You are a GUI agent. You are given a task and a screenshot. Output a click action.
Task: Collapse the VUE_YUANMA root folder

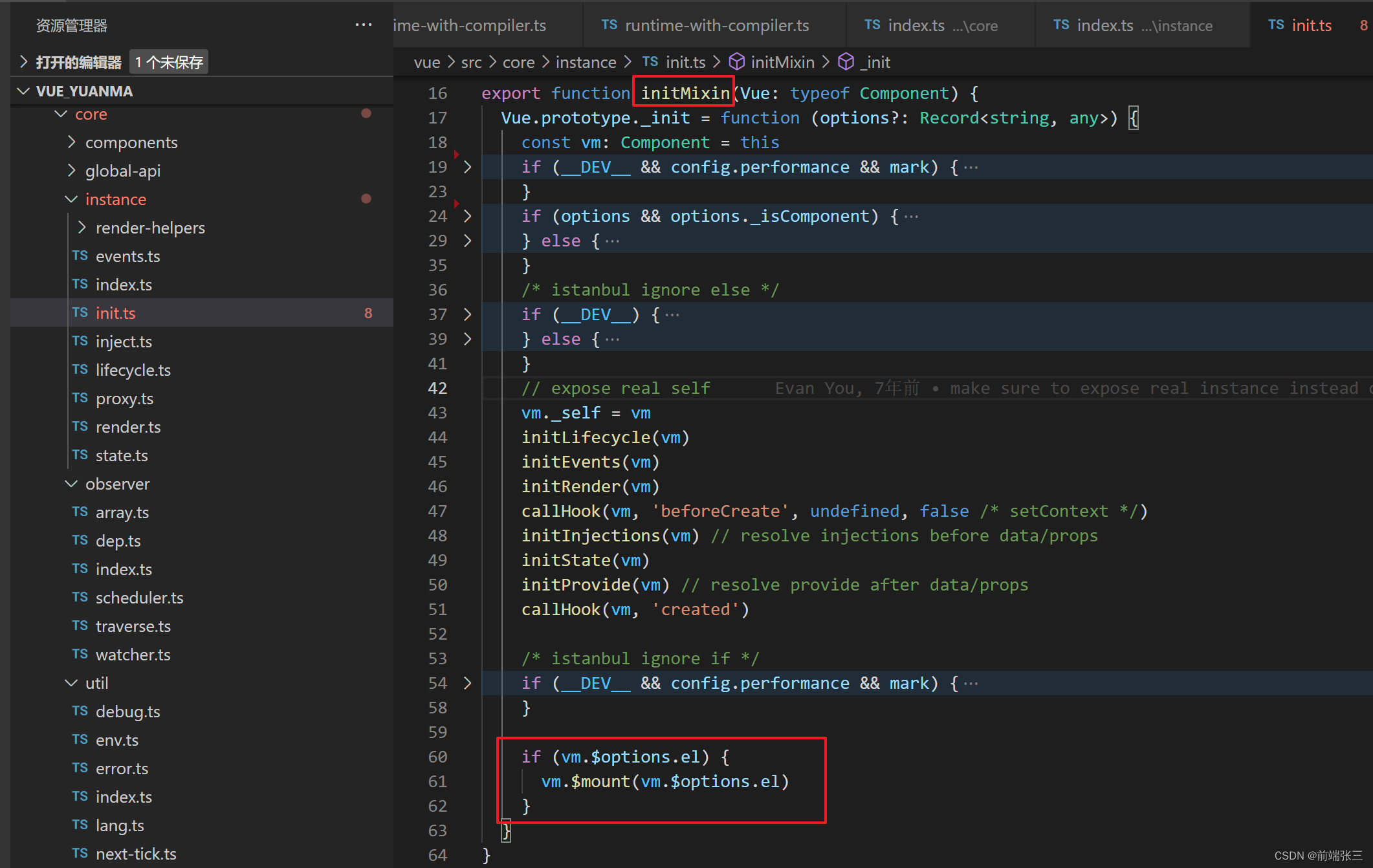(24, 91)
